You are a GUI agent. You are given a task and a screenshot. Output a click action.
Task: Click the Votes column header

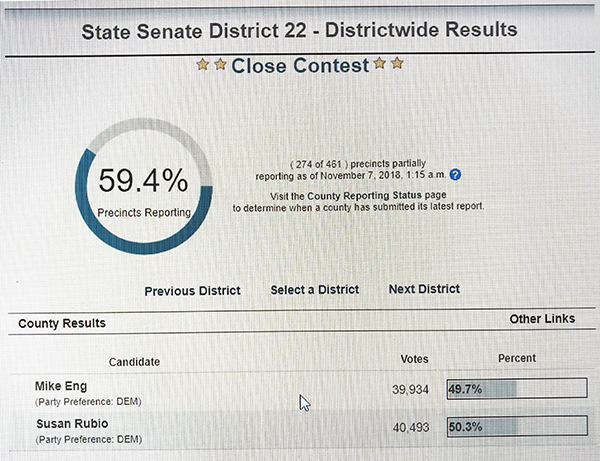[414, 359]
